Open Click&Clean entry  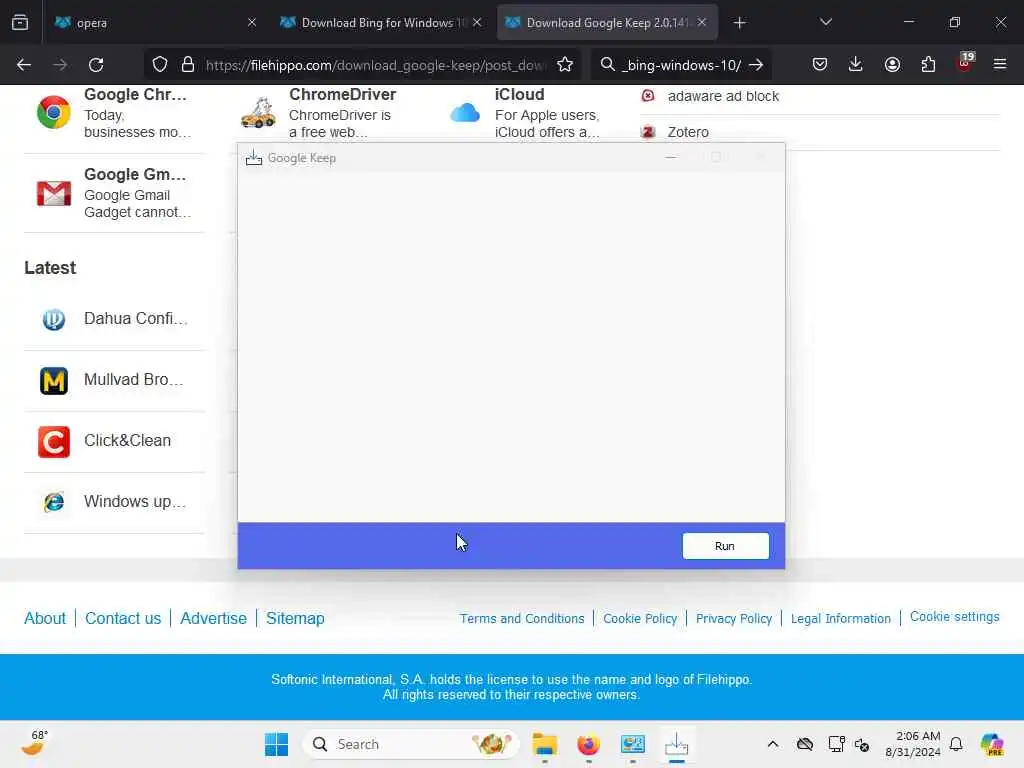[127, 440]
